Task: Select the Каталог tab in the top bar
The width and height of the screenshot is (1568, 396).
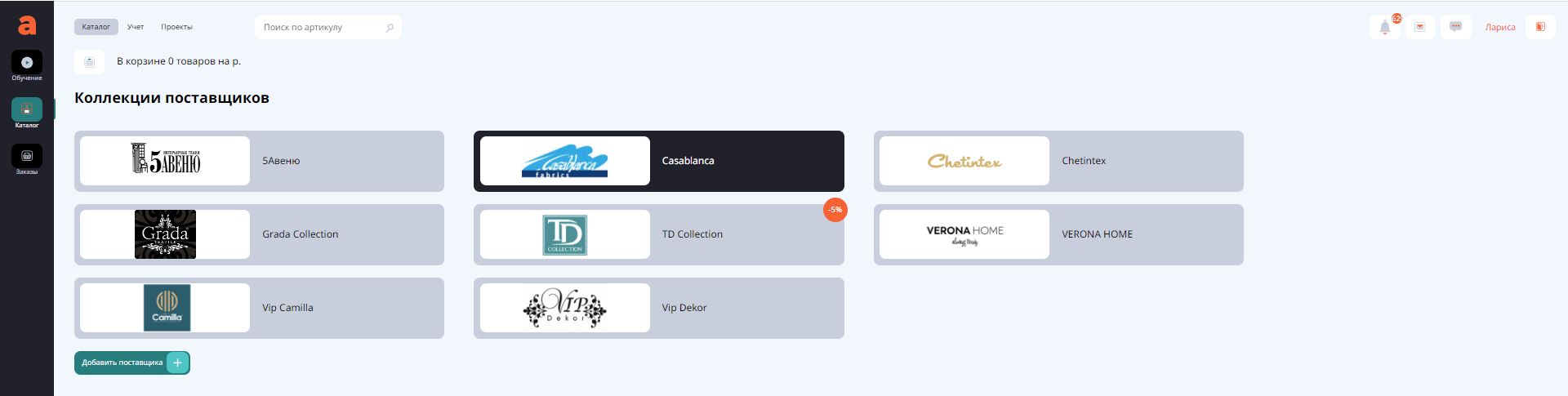Action: pos(96,27)
